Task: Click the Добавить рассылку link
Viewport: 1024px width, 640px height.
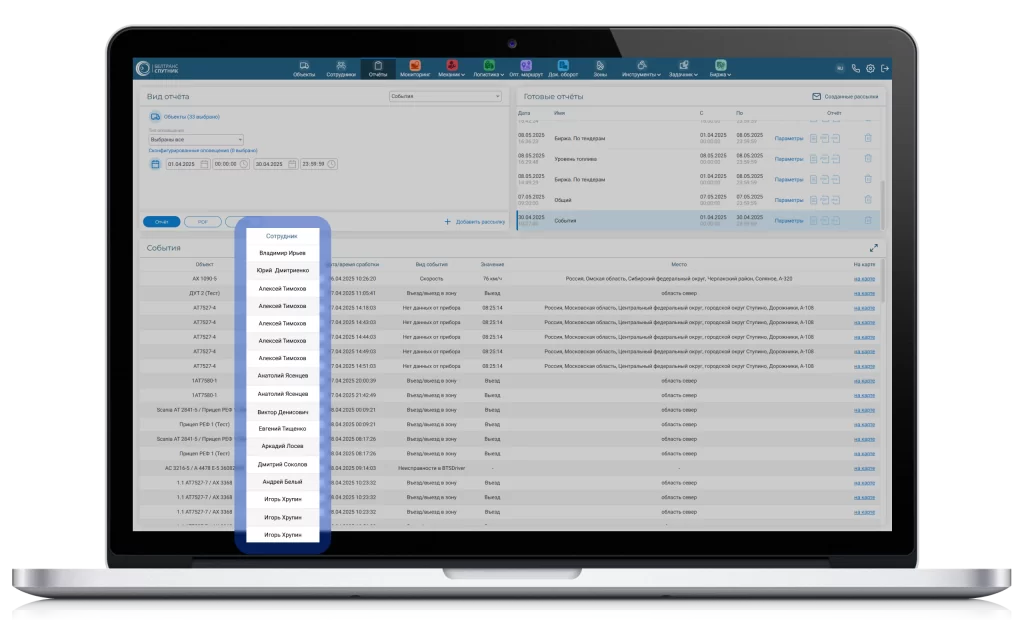Action: coord(474,221)
